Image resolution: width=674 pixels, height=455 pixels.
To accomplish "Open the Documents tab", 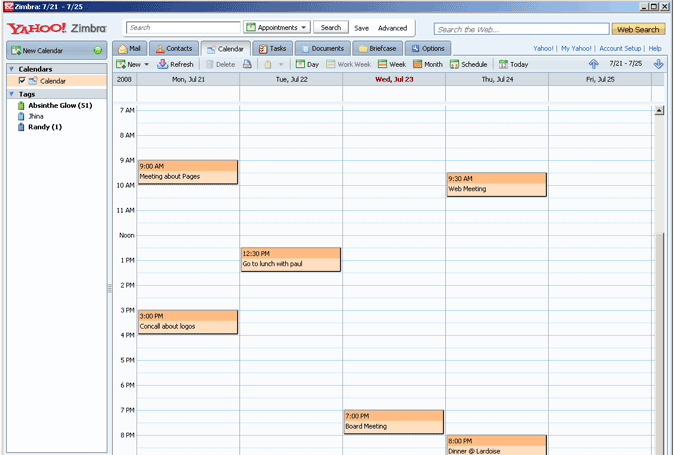I will click(322, 49).
